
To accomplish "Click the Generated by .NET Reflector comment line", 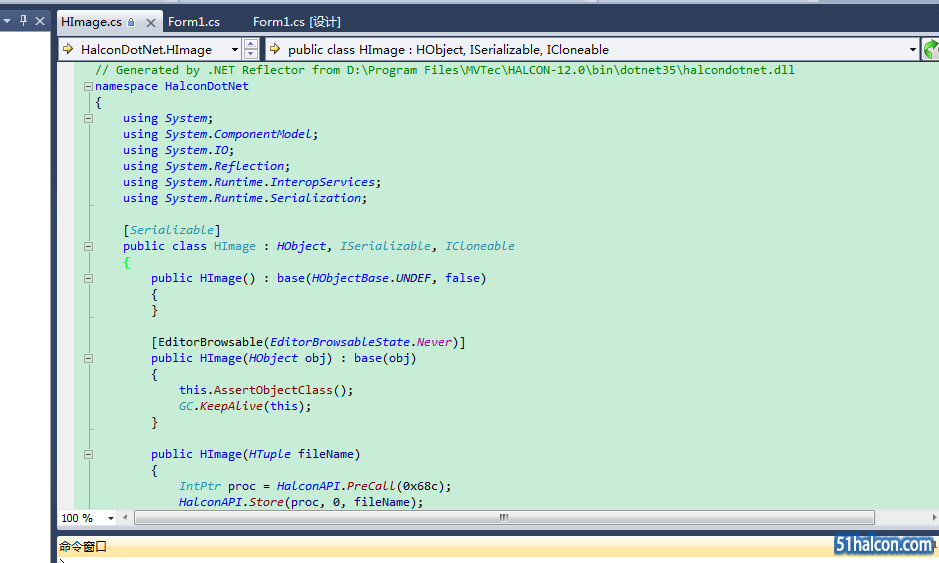I will (x=445, y=70).
